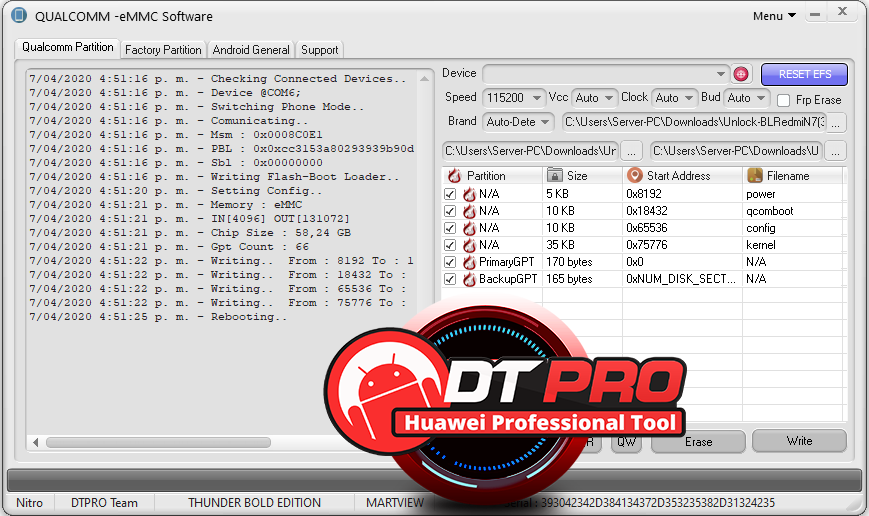The height and width of the screenshot is (516, 869).
Task: Click the flame icon in the qcomboot row
Action: click(x=469, y=211)
